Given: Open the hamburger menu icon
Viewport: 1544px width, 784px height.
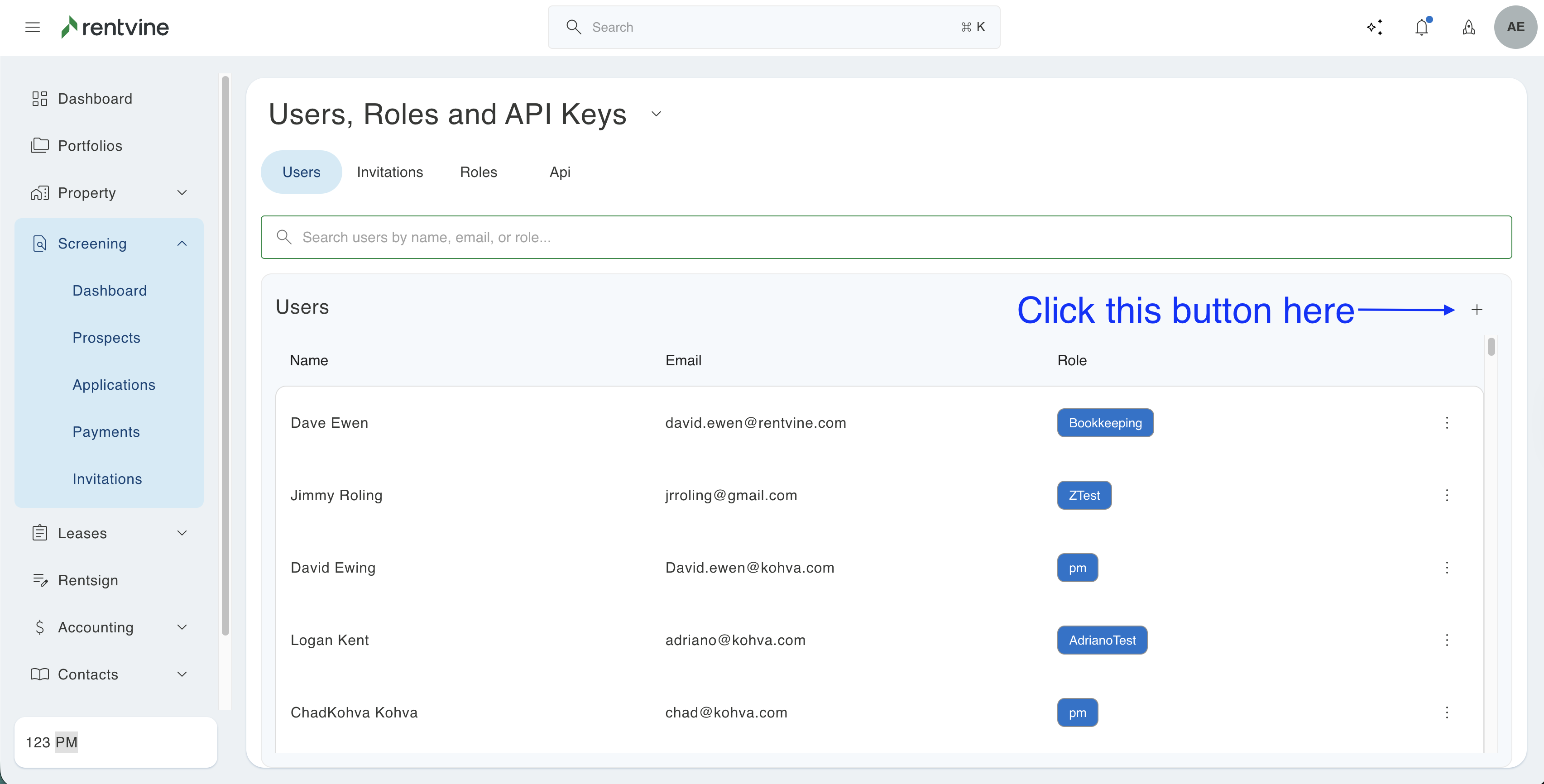Looking at the screenshot, I should [x=32, y=27].
